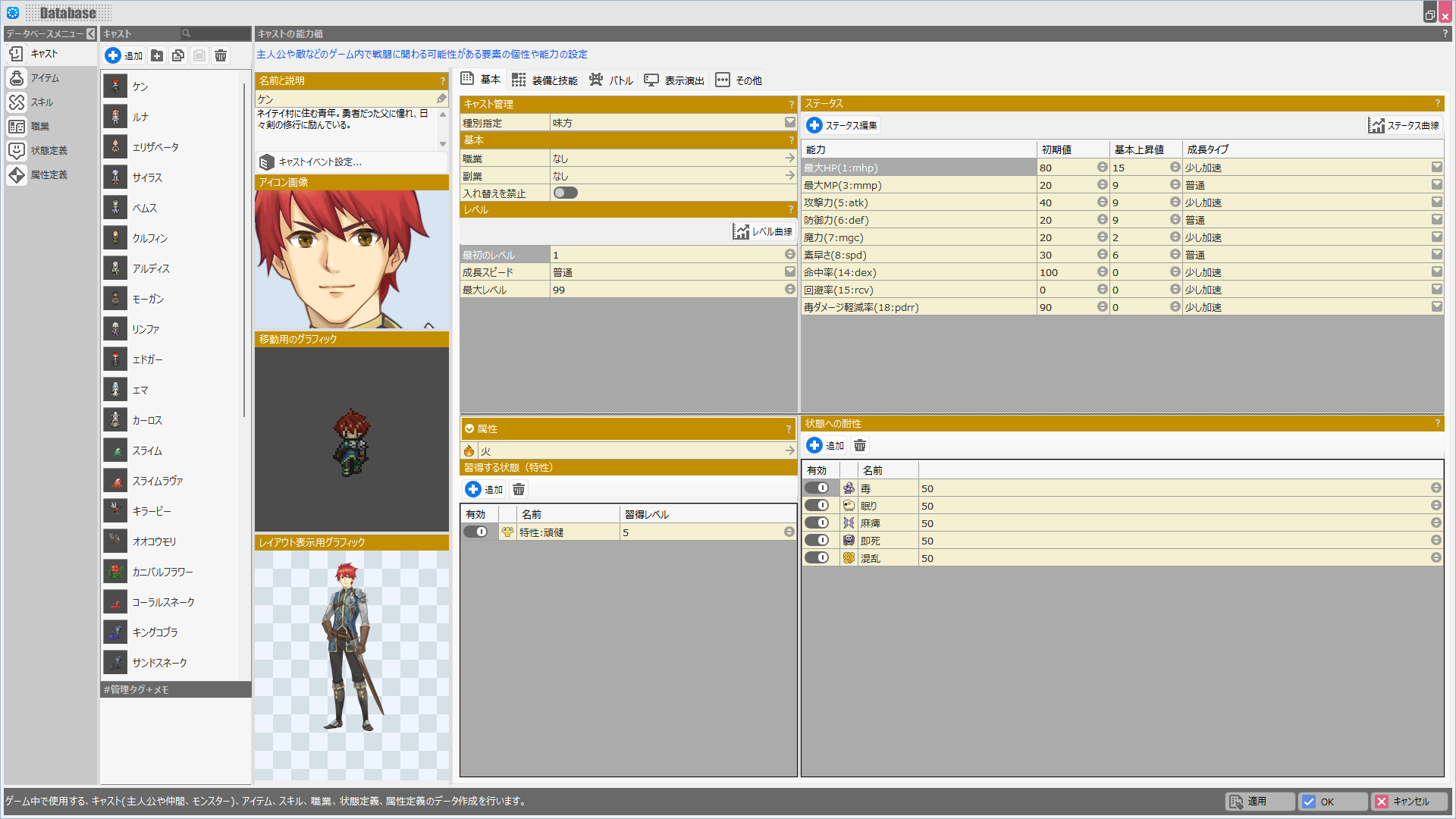Click the trash icon in cast list toolbar
Image resolution: width=1456 pixels, height=819 pixels.
(221, 55)
